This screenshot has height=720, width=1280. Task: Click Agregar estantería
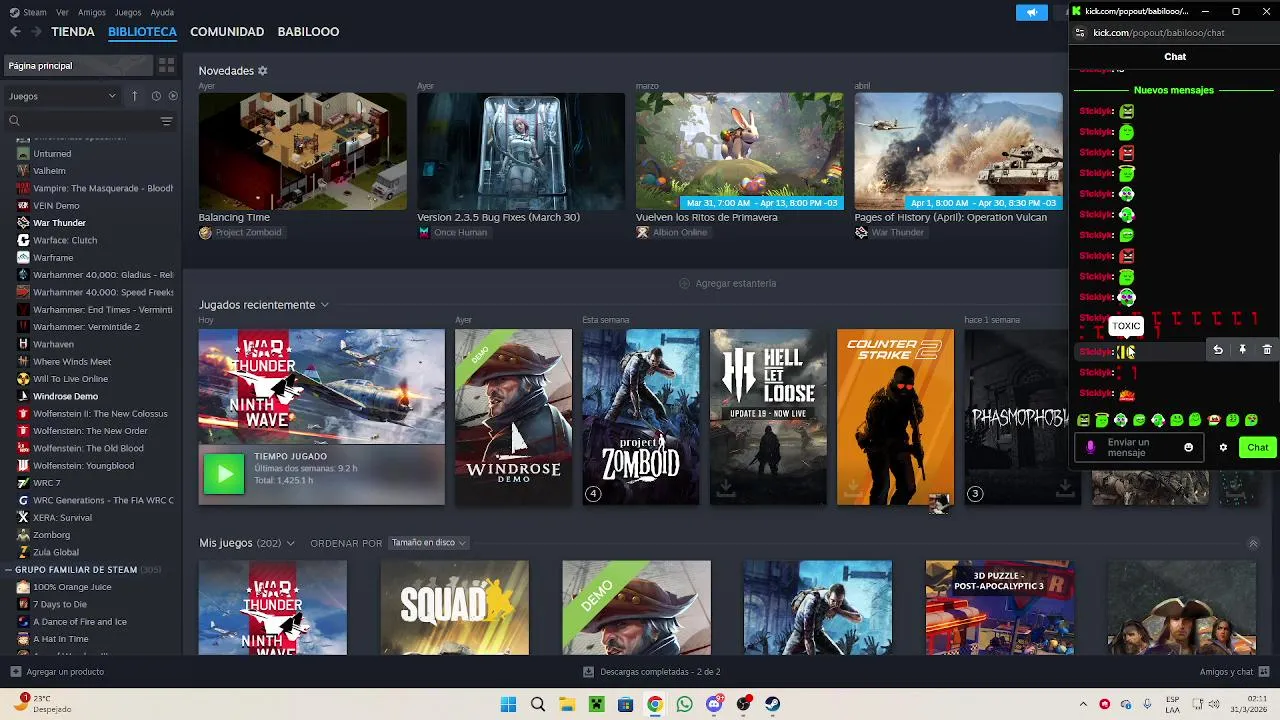pyautogui.click(x=727, y=283)
